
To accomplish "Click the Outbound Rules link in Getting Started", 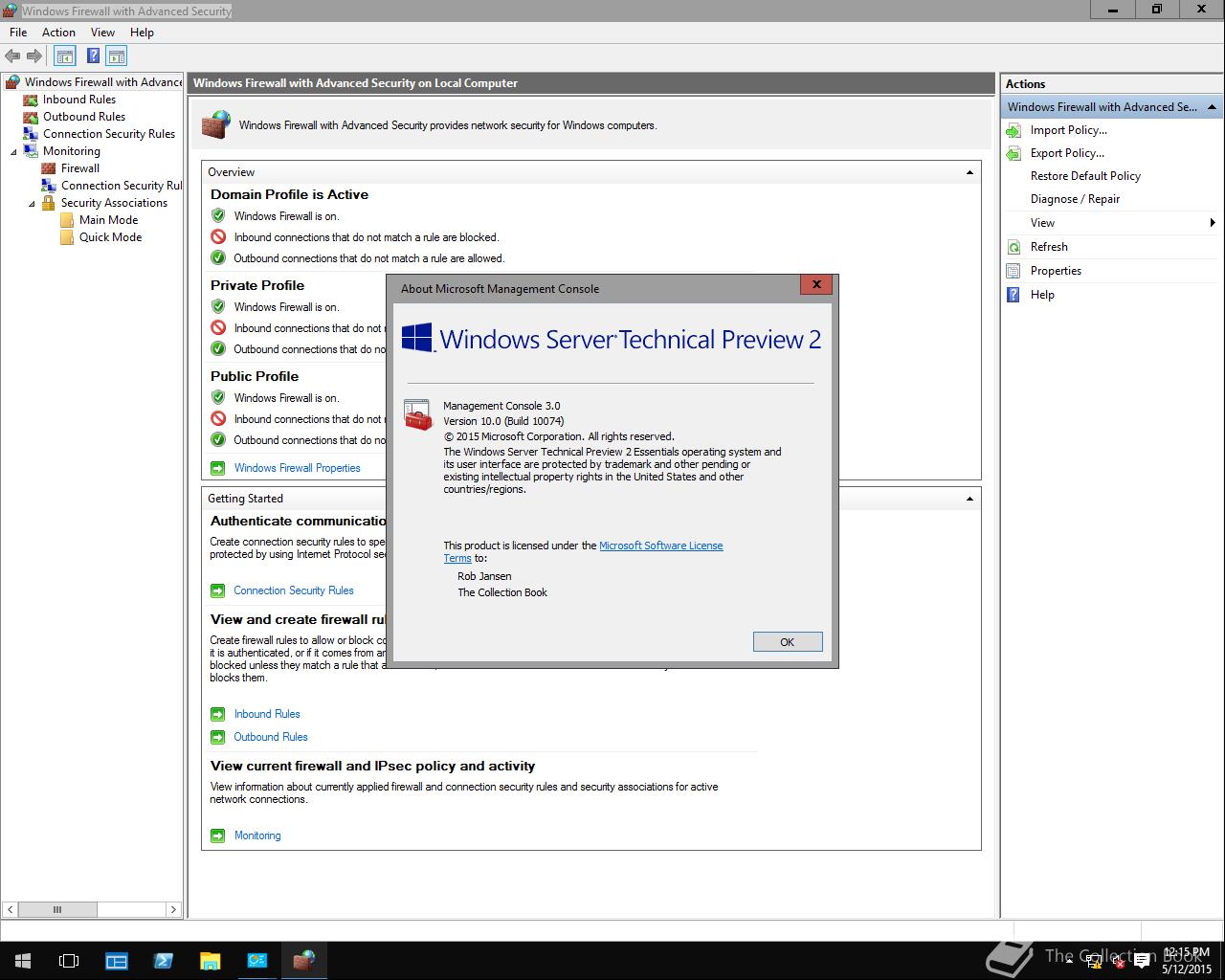I will [271, 737].
